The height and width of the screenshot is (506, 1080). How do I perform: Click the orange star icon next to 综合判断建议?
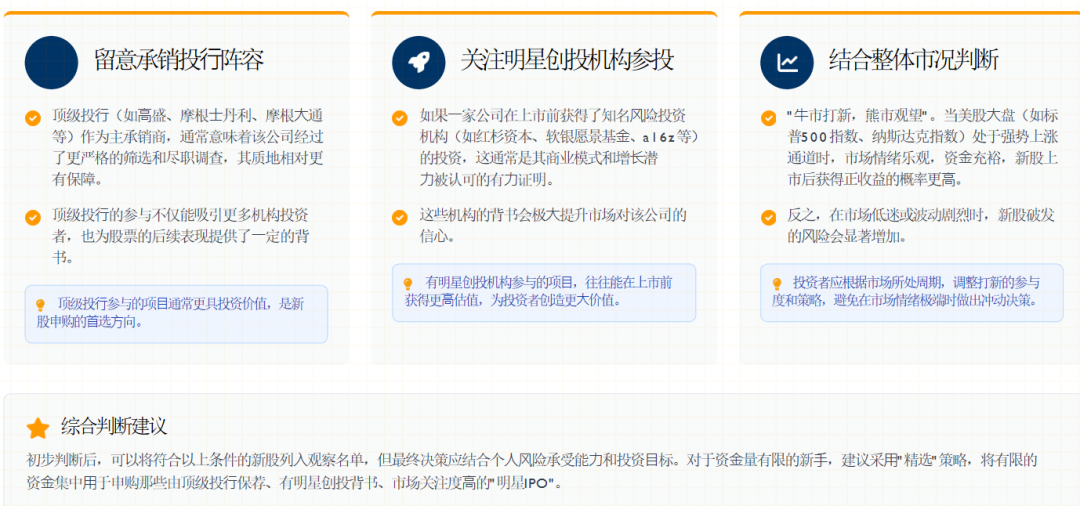point(37,428)
